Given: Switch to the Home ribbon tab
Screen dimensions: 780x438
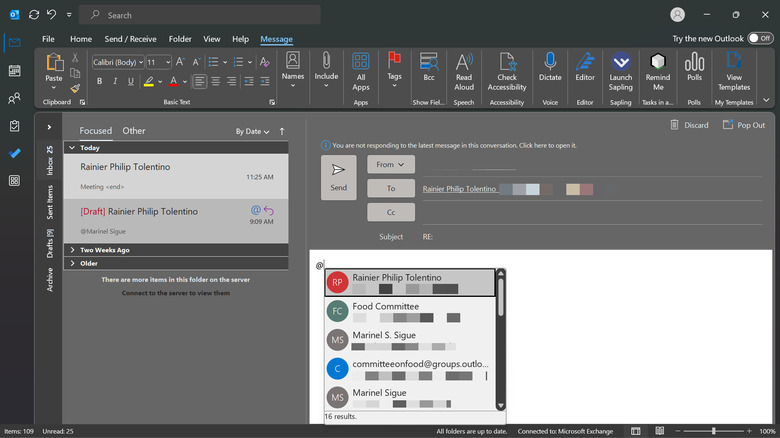Looking at the screenshot, I should point(81,39).
